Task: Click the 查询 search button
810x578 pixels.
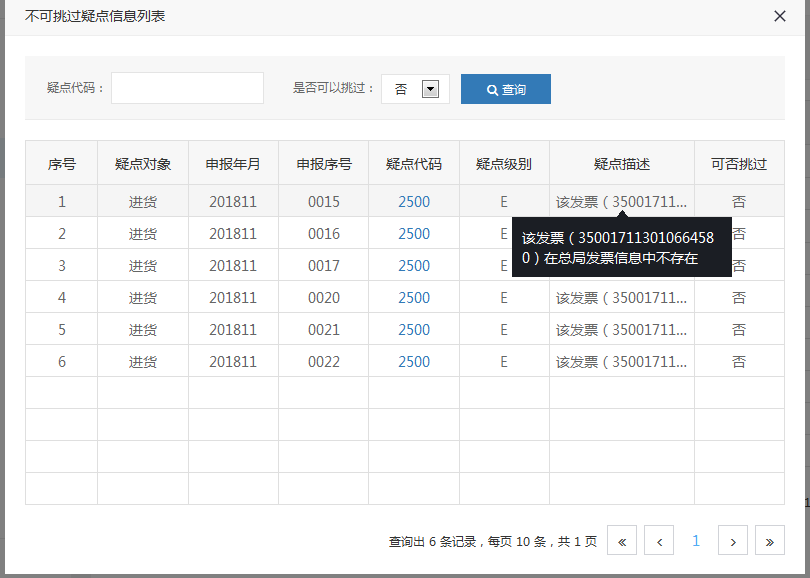Action: [x=506, y=89]
